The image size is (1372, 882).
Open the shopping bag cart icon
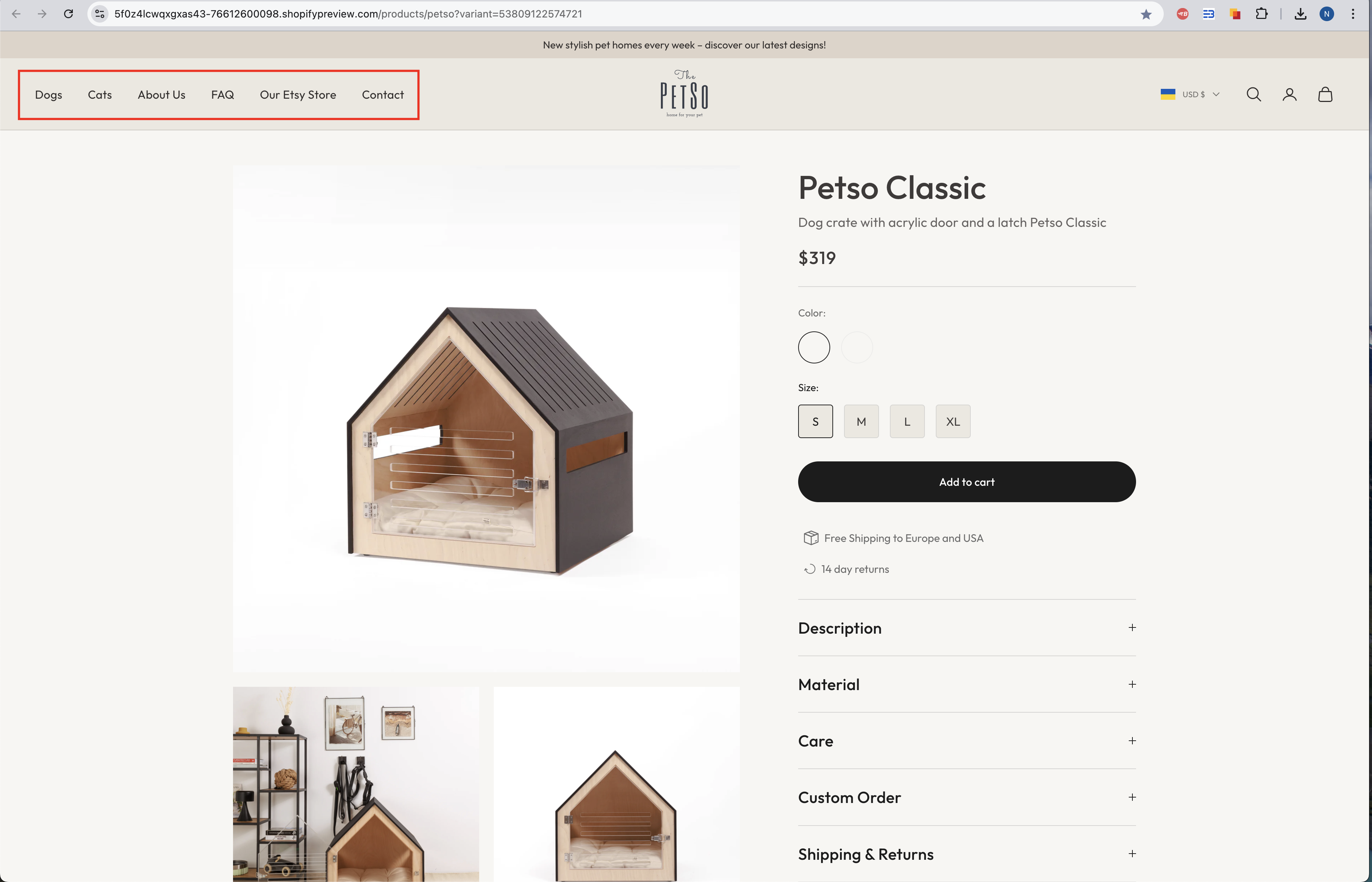[x=1325, y=95]
